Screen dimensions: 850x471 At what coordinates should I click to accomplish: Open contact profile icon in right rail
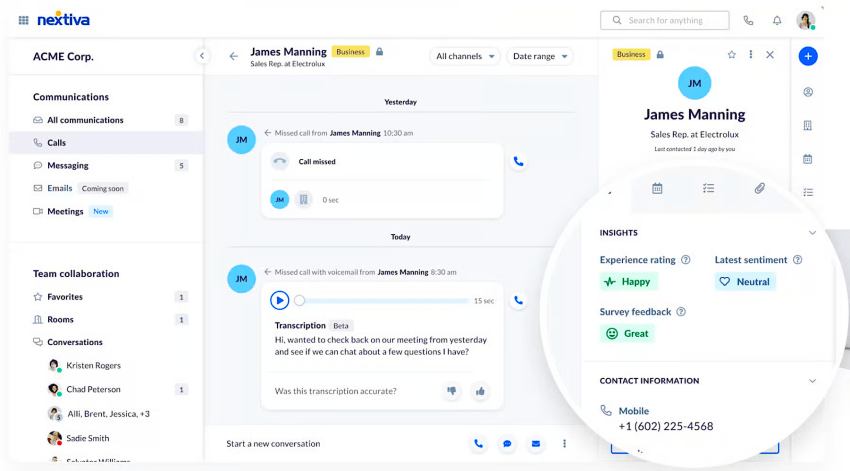[808, 92]
